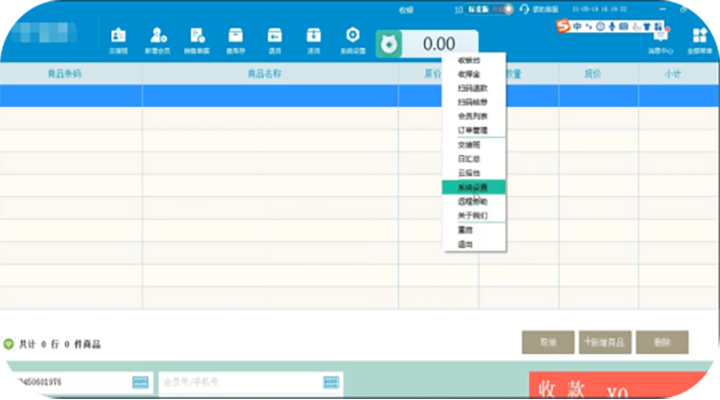The width and height of the screenshot is (720, 400).
Task: Click the 小计 column header
Action: tap(673, 73)
